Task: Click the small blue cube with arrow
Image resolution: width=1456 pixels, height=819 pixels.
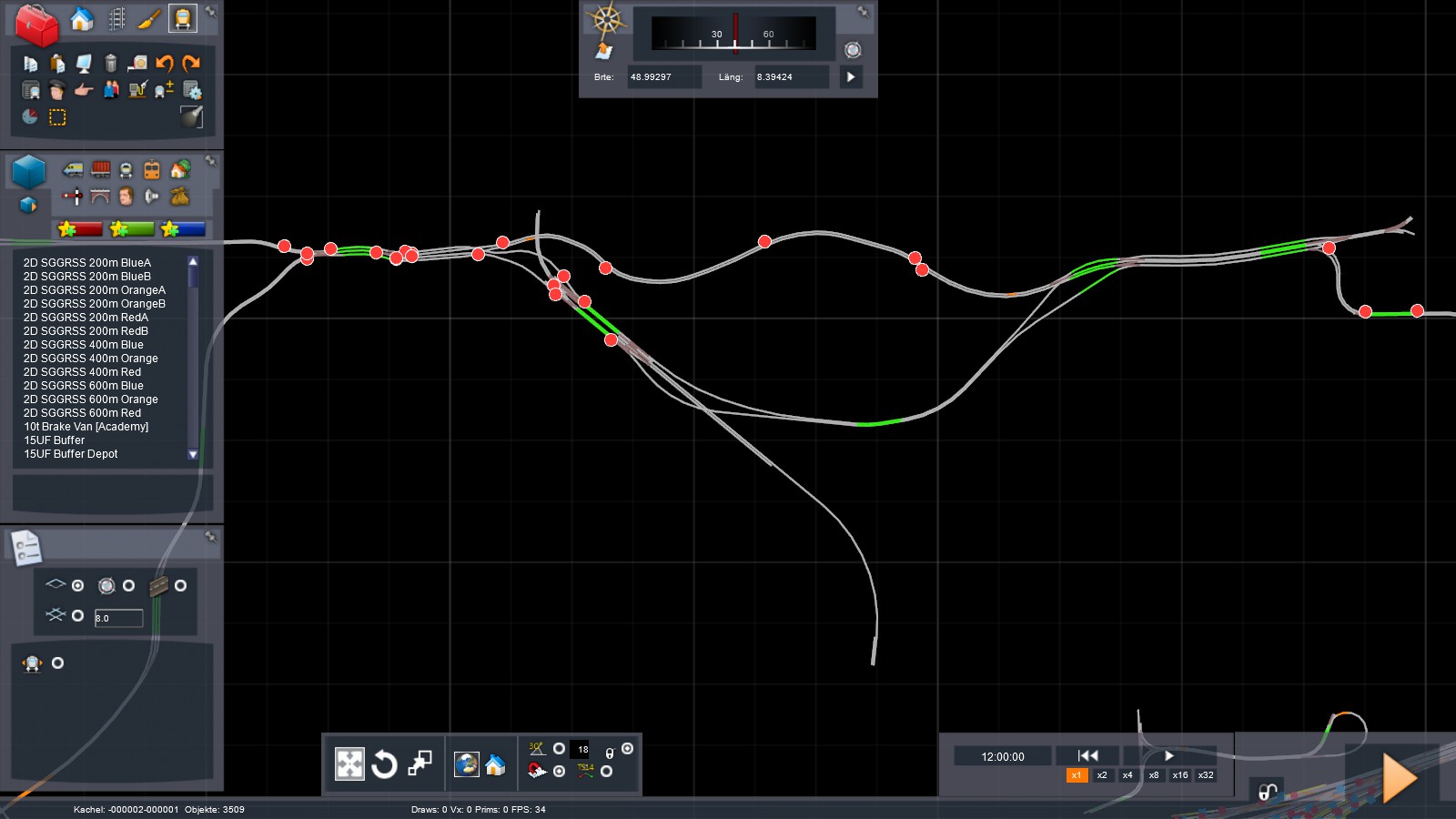Action: (x=28, y=205)
